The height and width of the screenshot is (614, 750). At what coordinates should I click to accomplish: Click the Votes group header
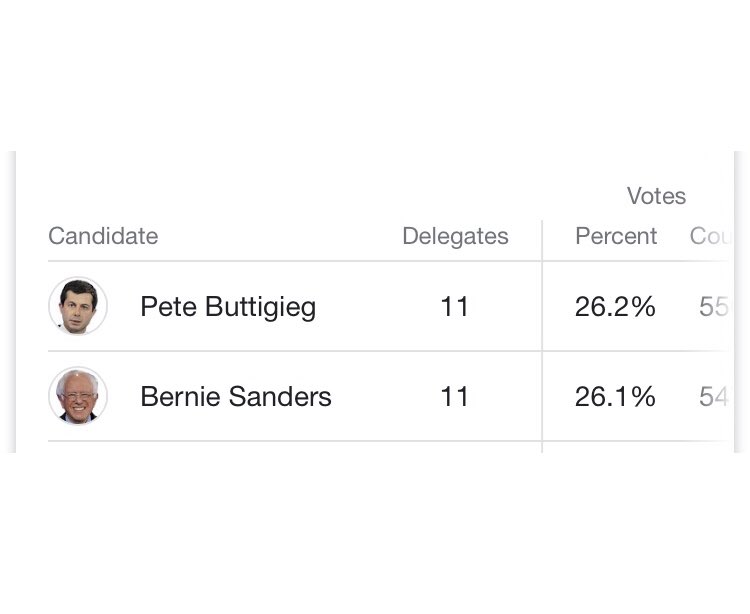pyautogui.click(x=656, y=196)
